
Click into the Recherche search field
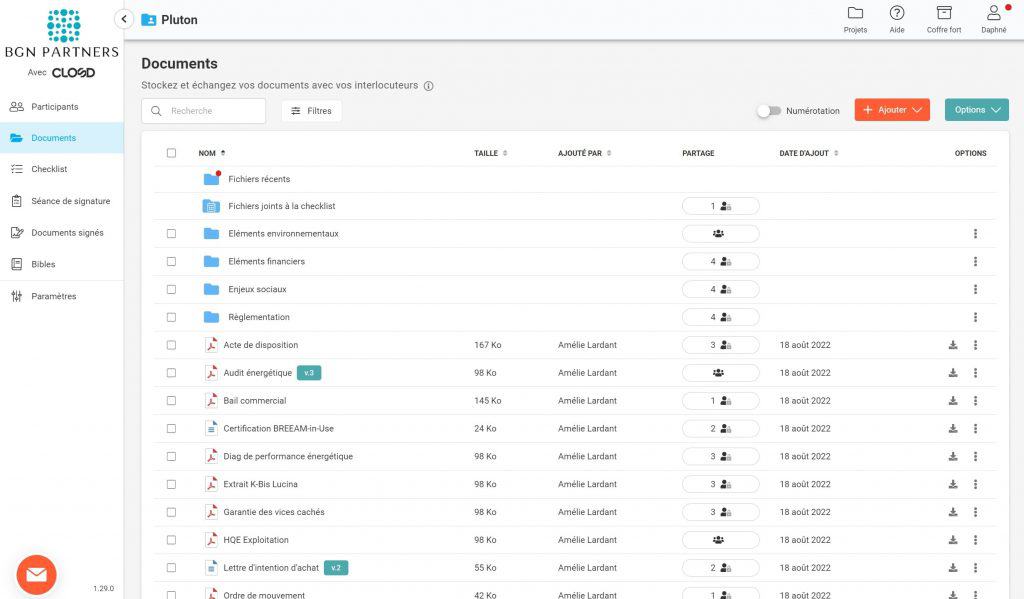coord(204,111)
